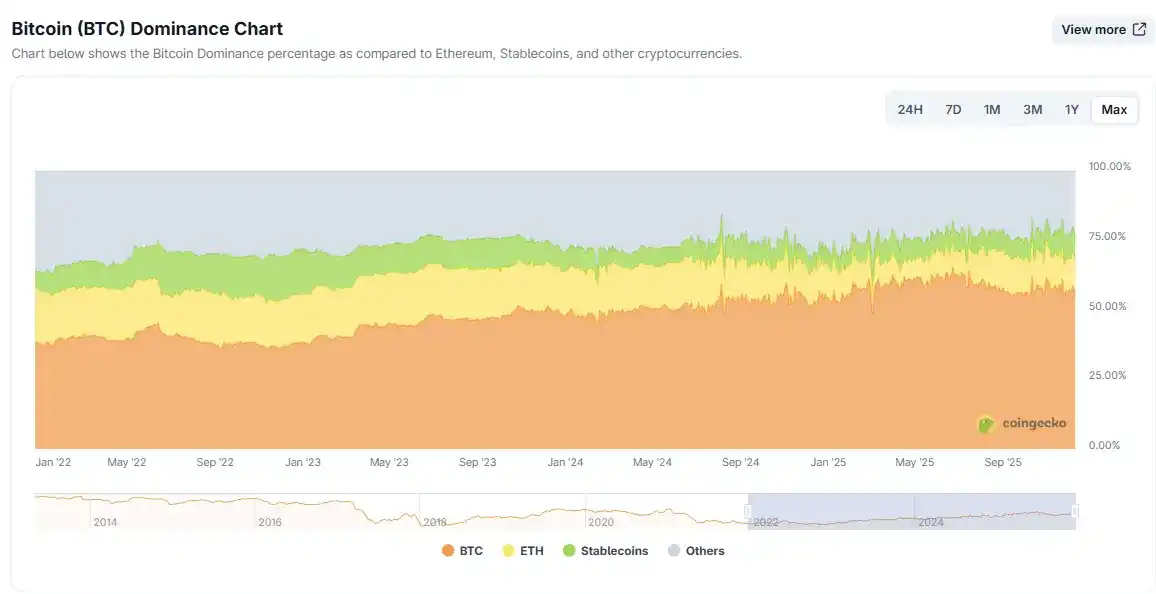Select the 24H time range
The image size is (1156, 594).
click(910, 109)
